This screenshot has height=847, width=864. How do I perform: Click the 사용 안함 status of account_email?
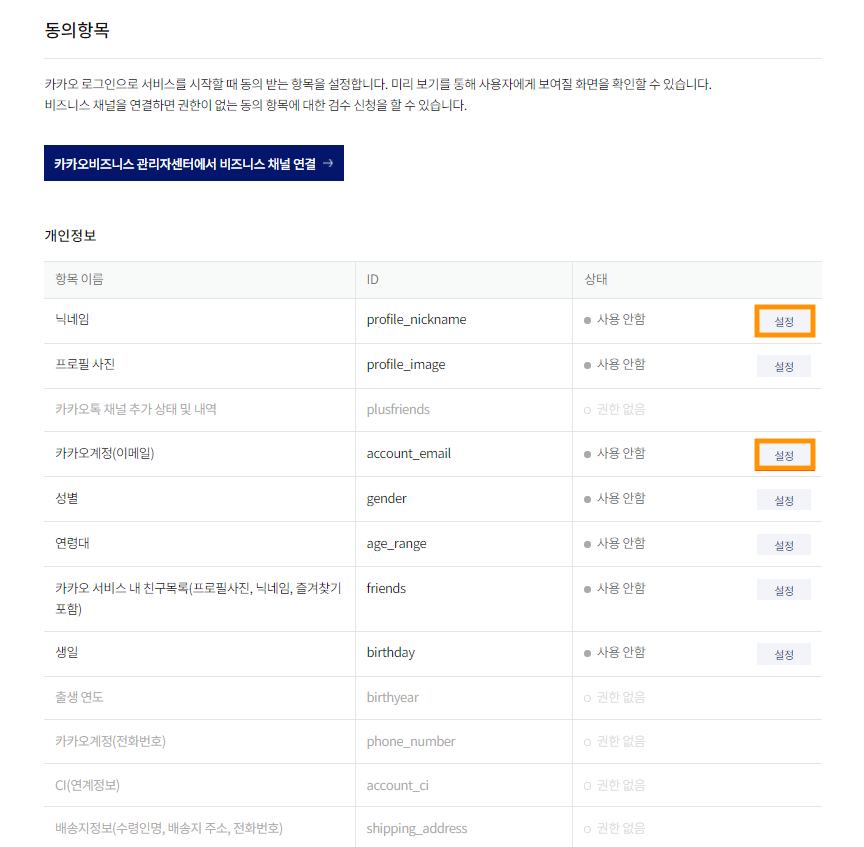[x=614, y=453]
